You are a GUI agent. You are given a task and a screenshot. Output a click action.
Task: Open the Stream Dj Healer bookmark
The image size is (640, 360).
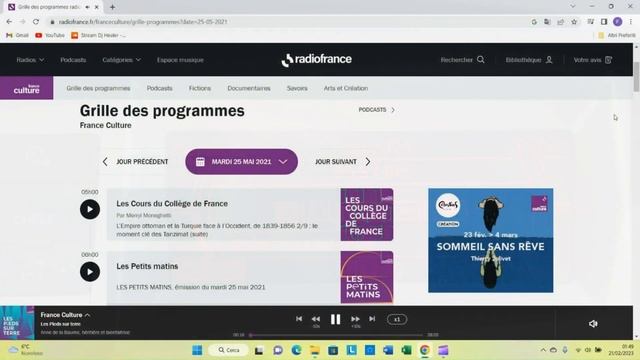coord(98,36)
